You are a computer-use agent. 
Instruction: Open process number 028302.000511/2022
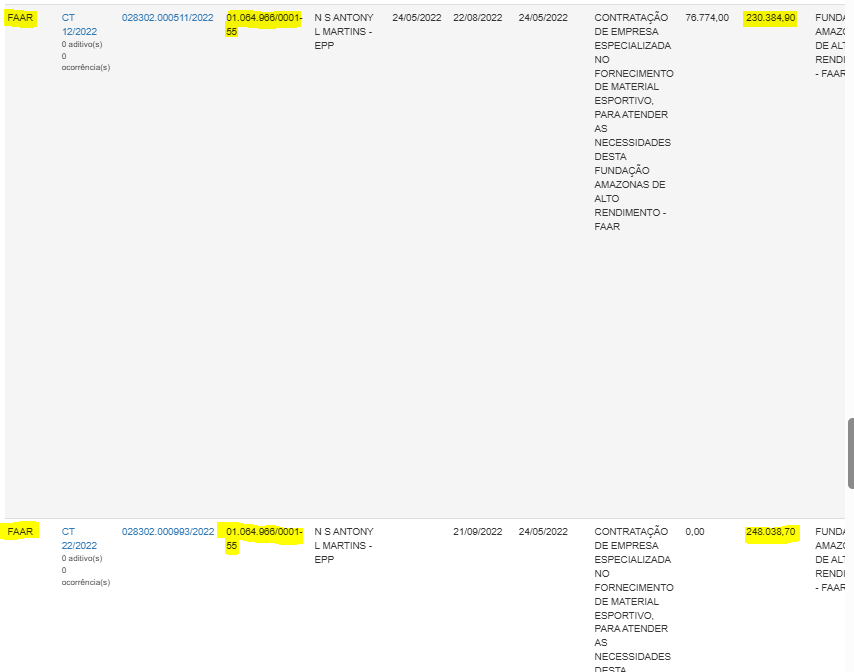tap(167, 18)
